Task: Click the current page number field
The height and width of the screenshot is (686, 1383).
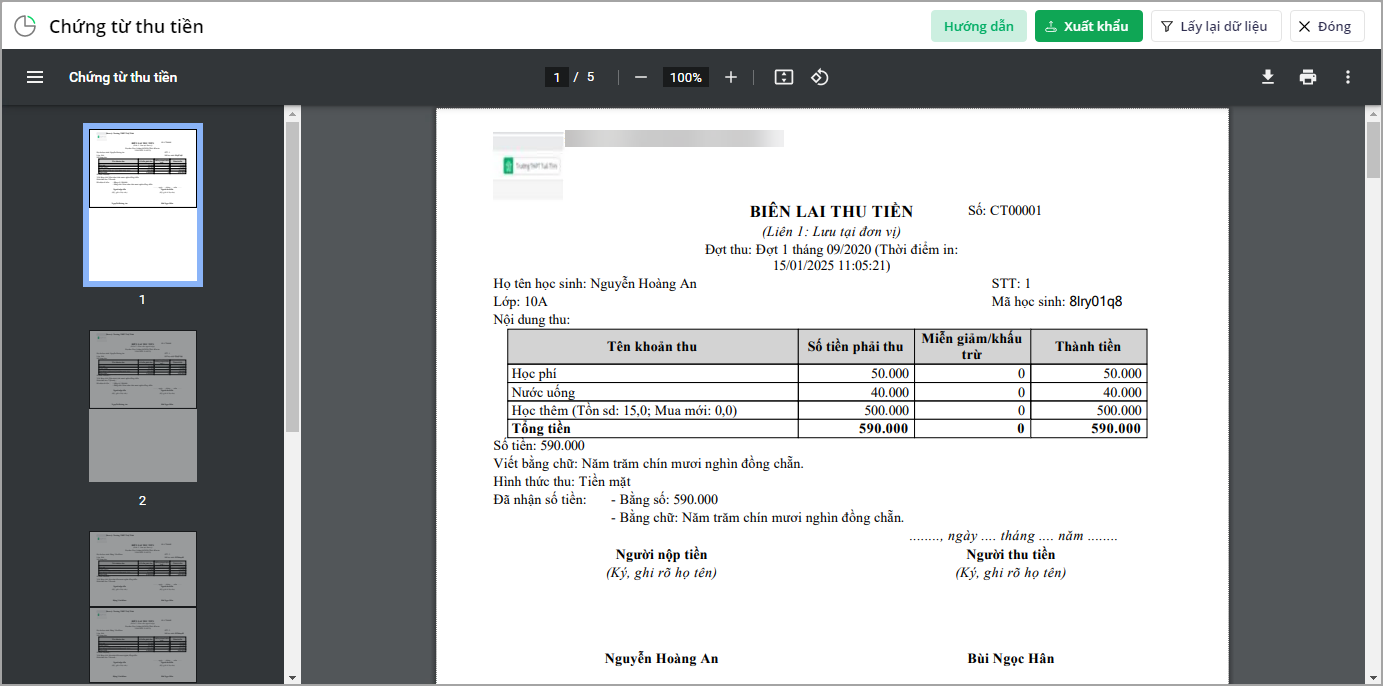Action: tap(557, 77)
